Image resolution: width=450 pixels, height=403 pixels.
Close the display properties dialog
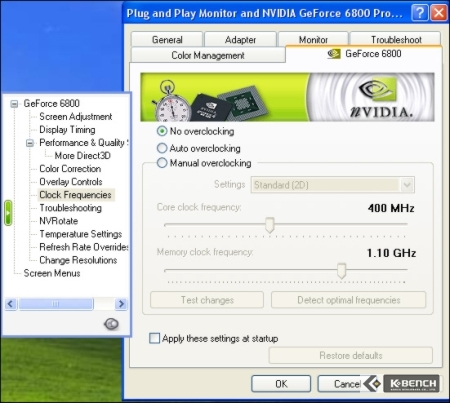(x=439, y=13)
